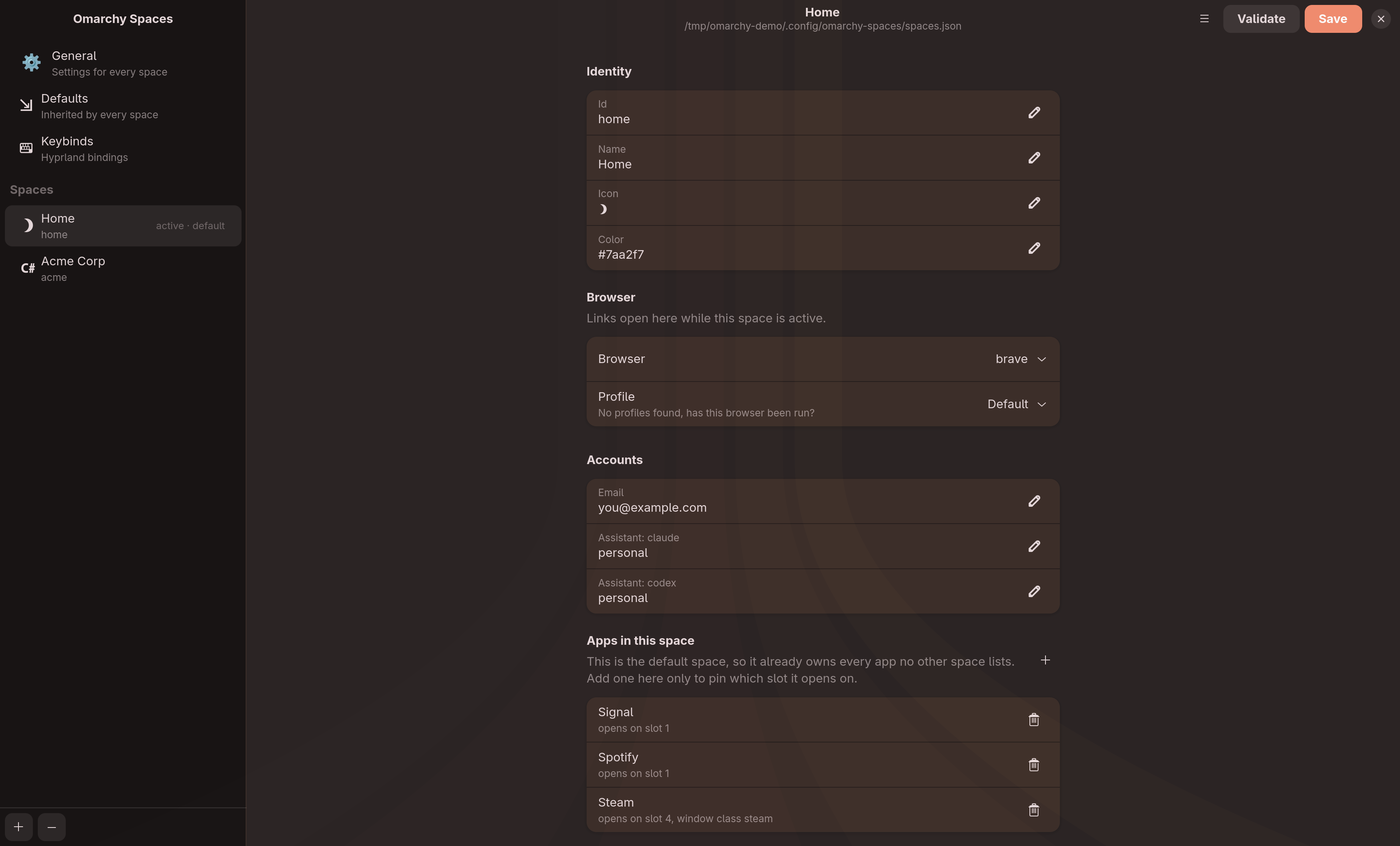The width and height of the screenshot is (1400, 846).
Task: Click the 'active · default' status label
Action: point(190,226)
